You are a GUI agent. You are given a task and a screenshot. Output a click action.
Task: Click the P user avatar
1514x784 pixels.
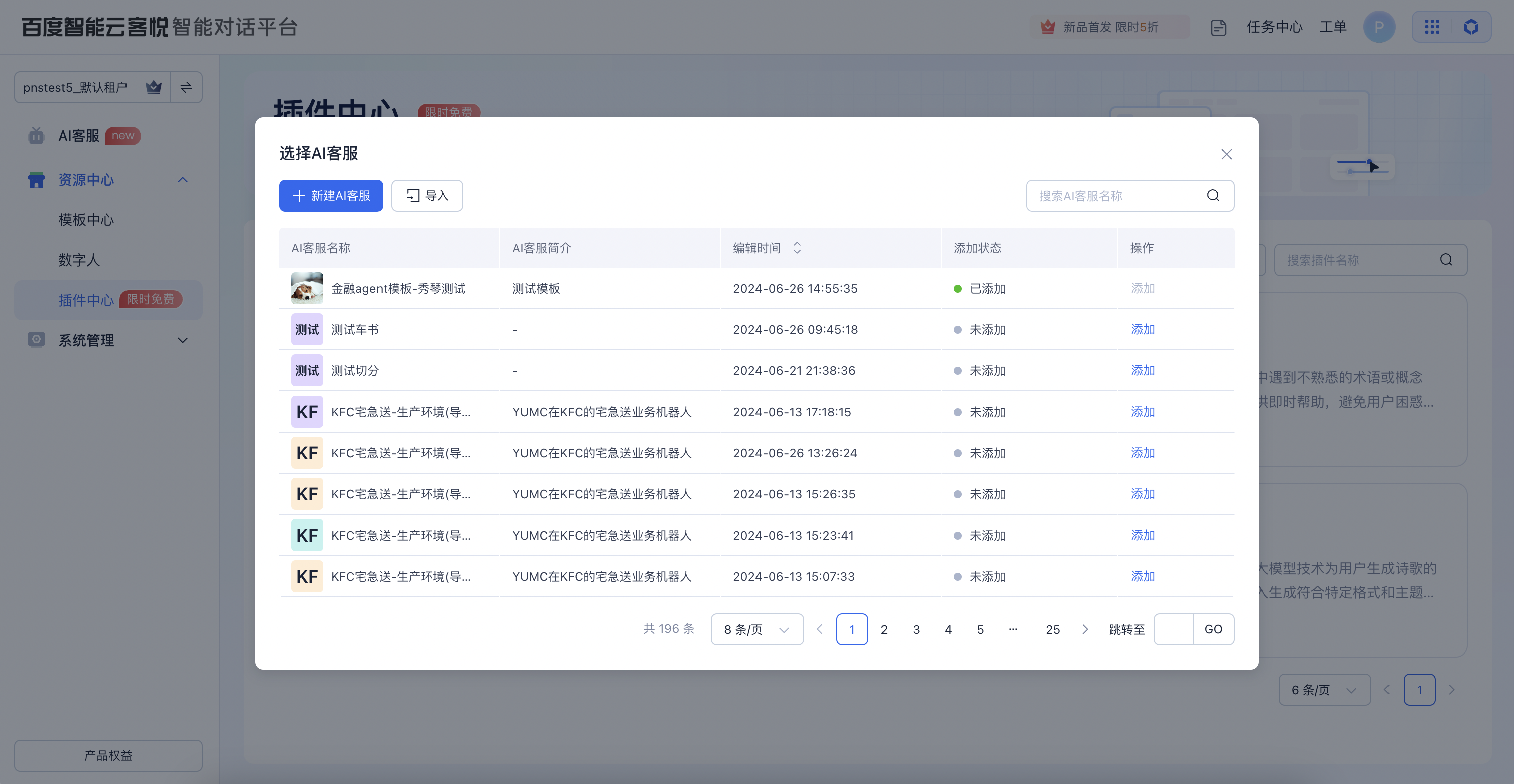(1379, 27)
